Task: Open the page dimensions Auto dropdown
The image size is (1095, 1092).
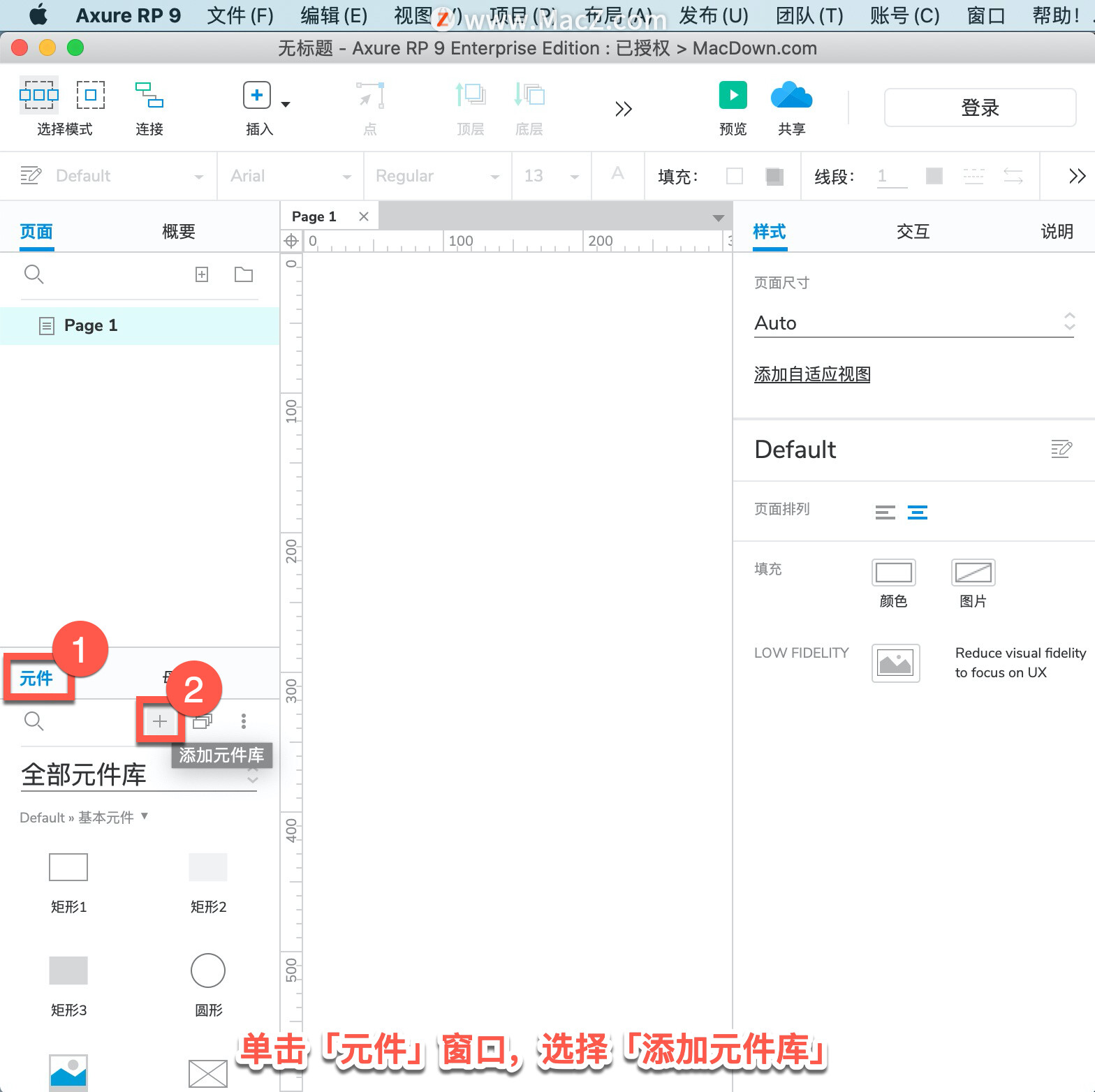Action: (x=914, y=323)
